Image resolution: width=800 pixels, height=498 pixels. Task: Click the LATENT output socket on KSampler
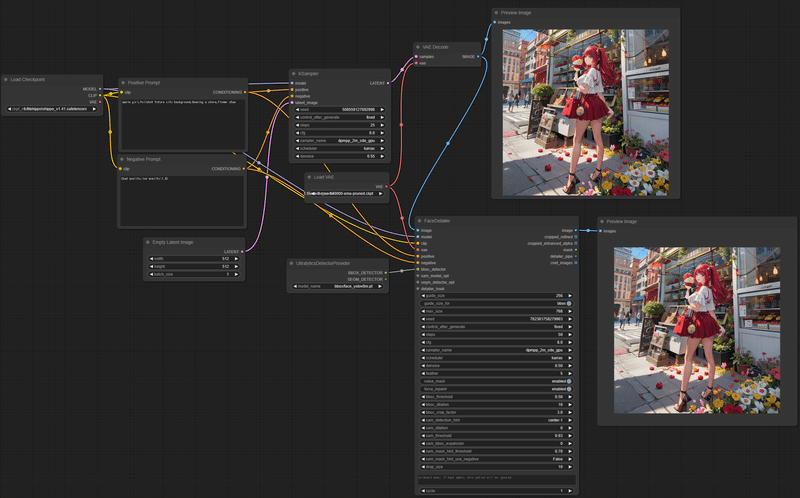point(388,83)
